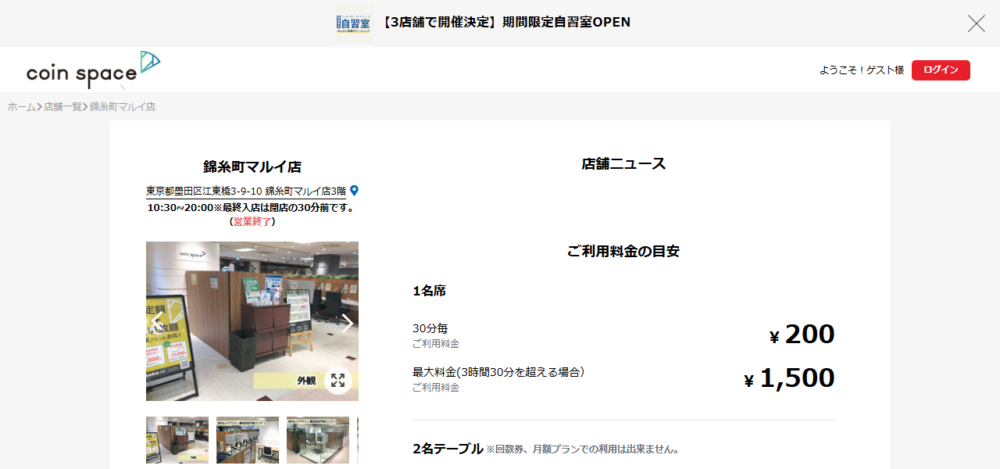Show previous store photo arrow
This screenshot has height=469, width=1000.
[157, 323]
